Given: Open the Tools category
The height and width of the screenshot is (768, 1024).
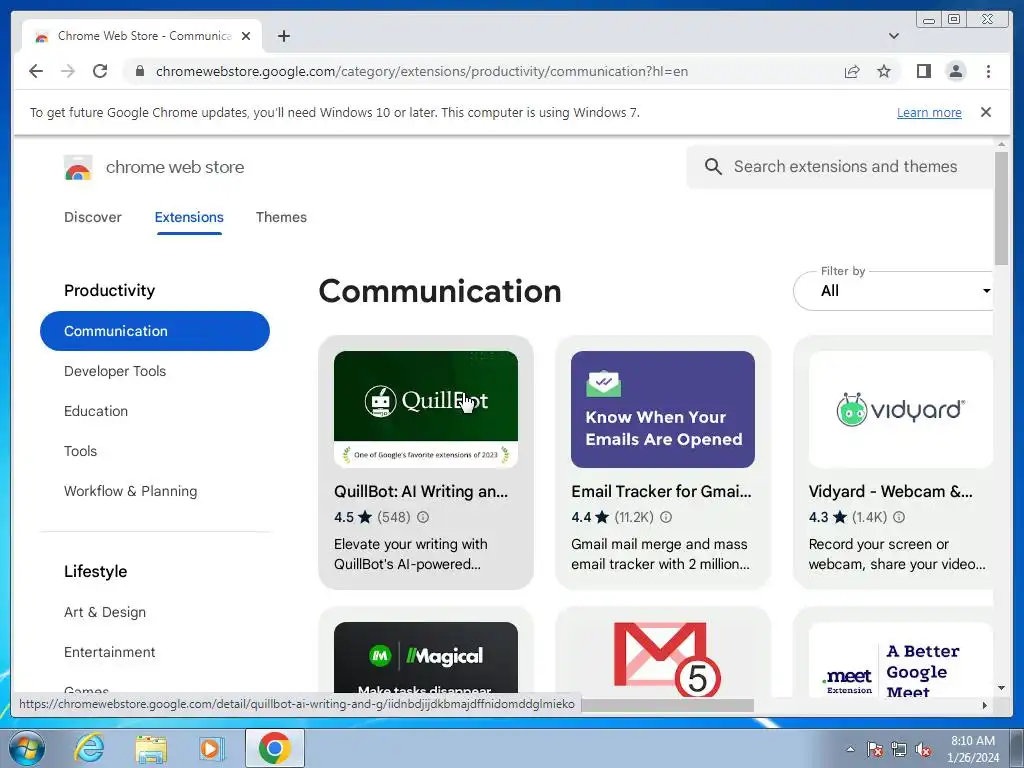Looking at the screenshot, I should [80, 451].
